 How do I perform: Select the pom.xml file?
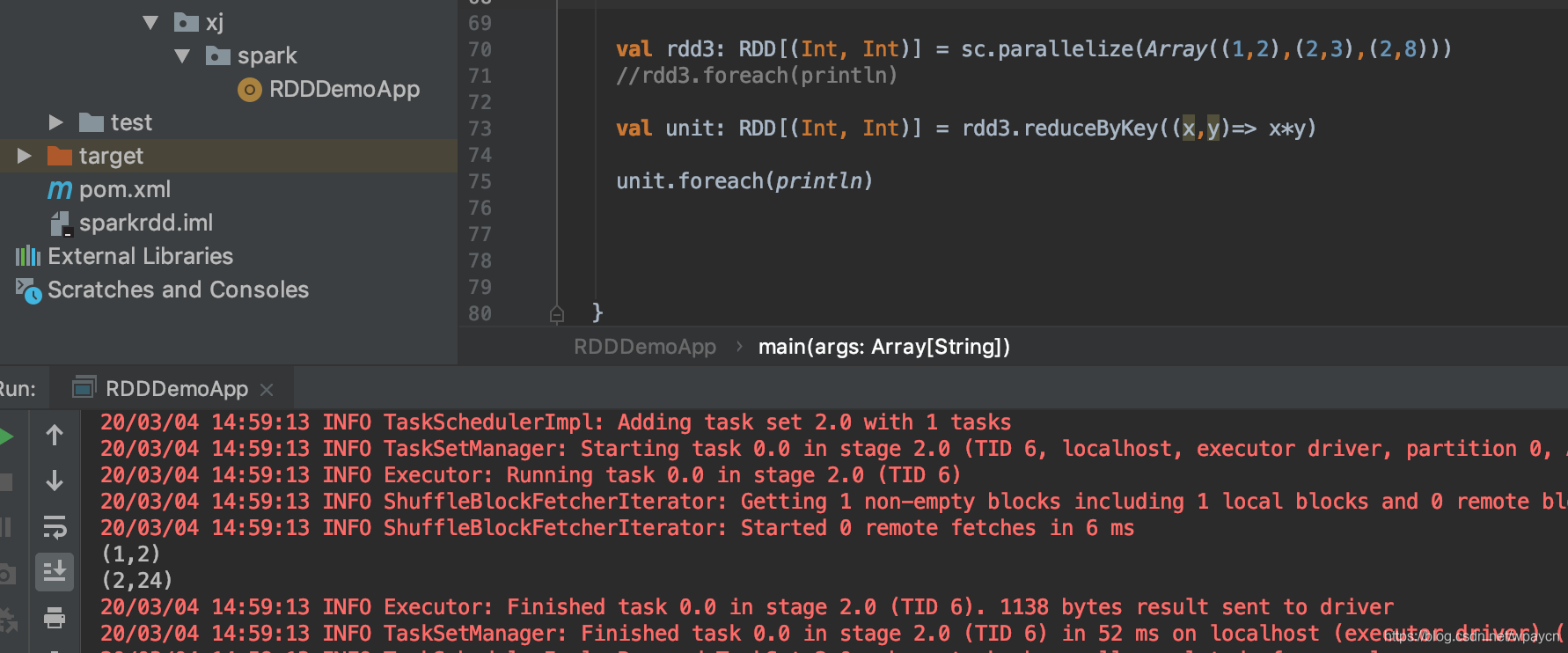125,189
